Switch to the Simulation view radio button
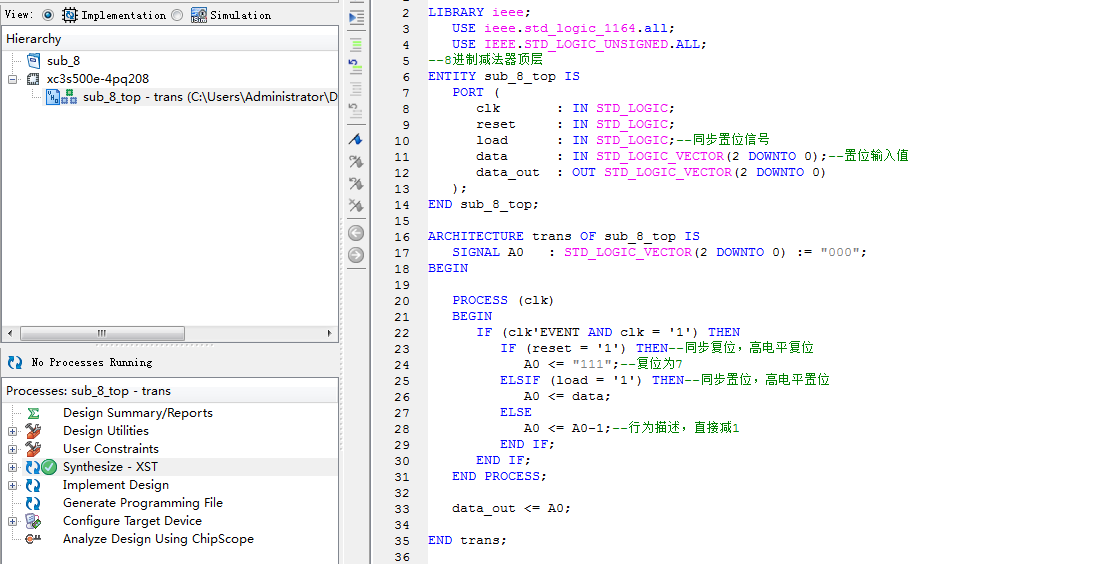Screen dimensions: 1108x564 [x=177, y=15]
